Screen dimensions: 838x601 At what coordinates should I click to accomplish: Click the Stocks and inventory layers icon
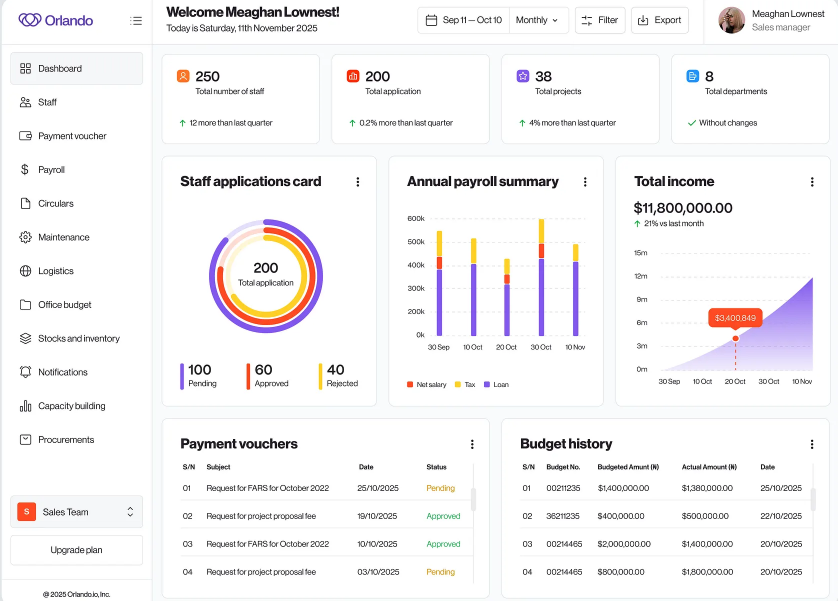(25, 338)
